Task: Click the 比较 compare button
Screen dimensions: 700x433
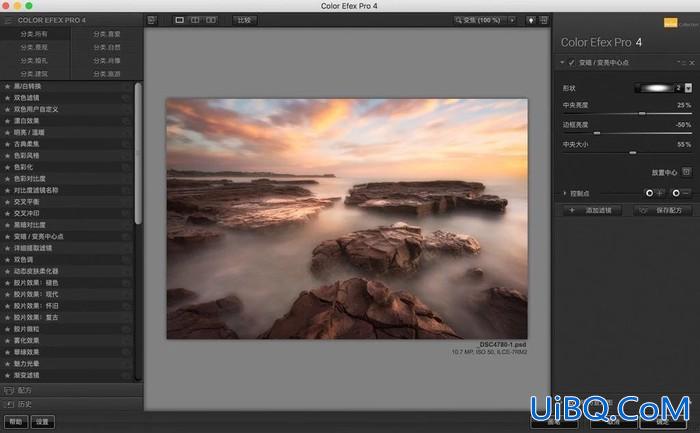Action: (x=244, y=20)
